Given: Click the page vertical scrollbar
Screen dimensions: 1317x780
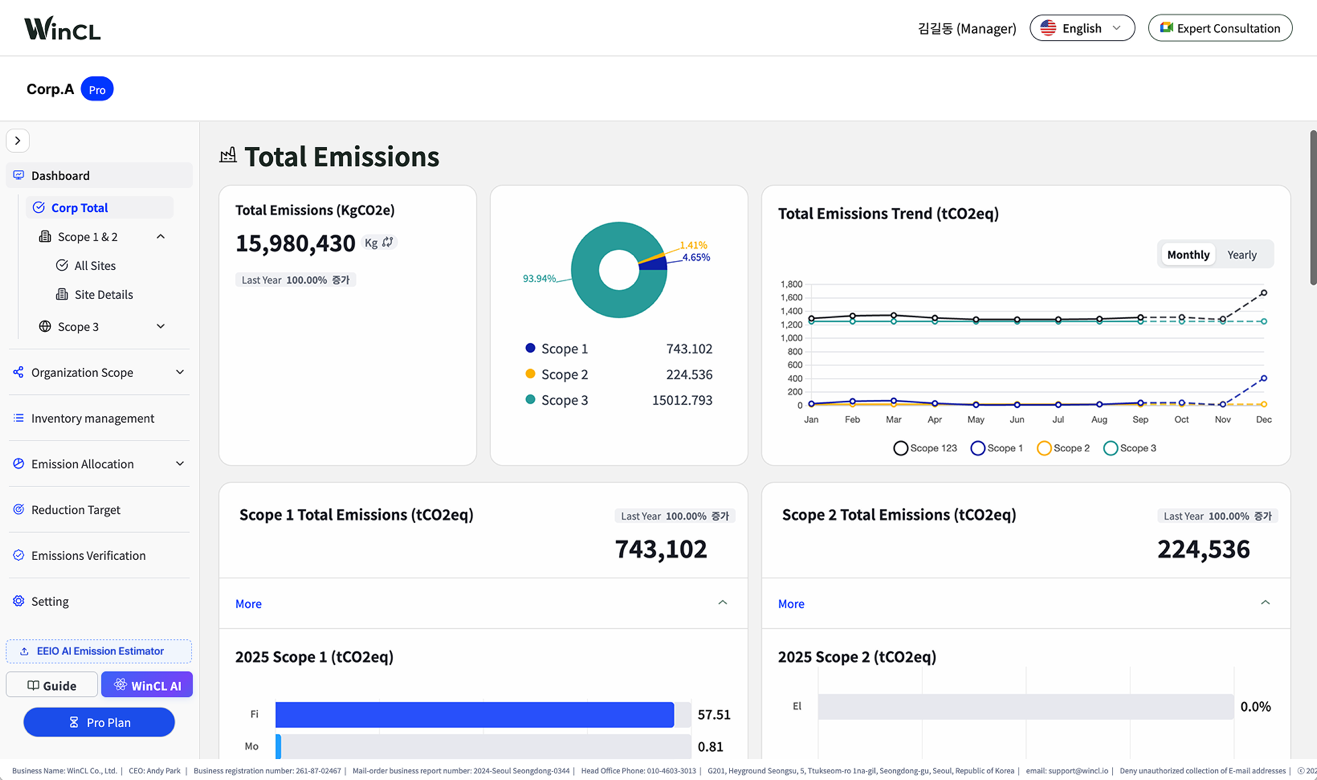Looking at the screenshot, I should click(x=1312, y=208).
